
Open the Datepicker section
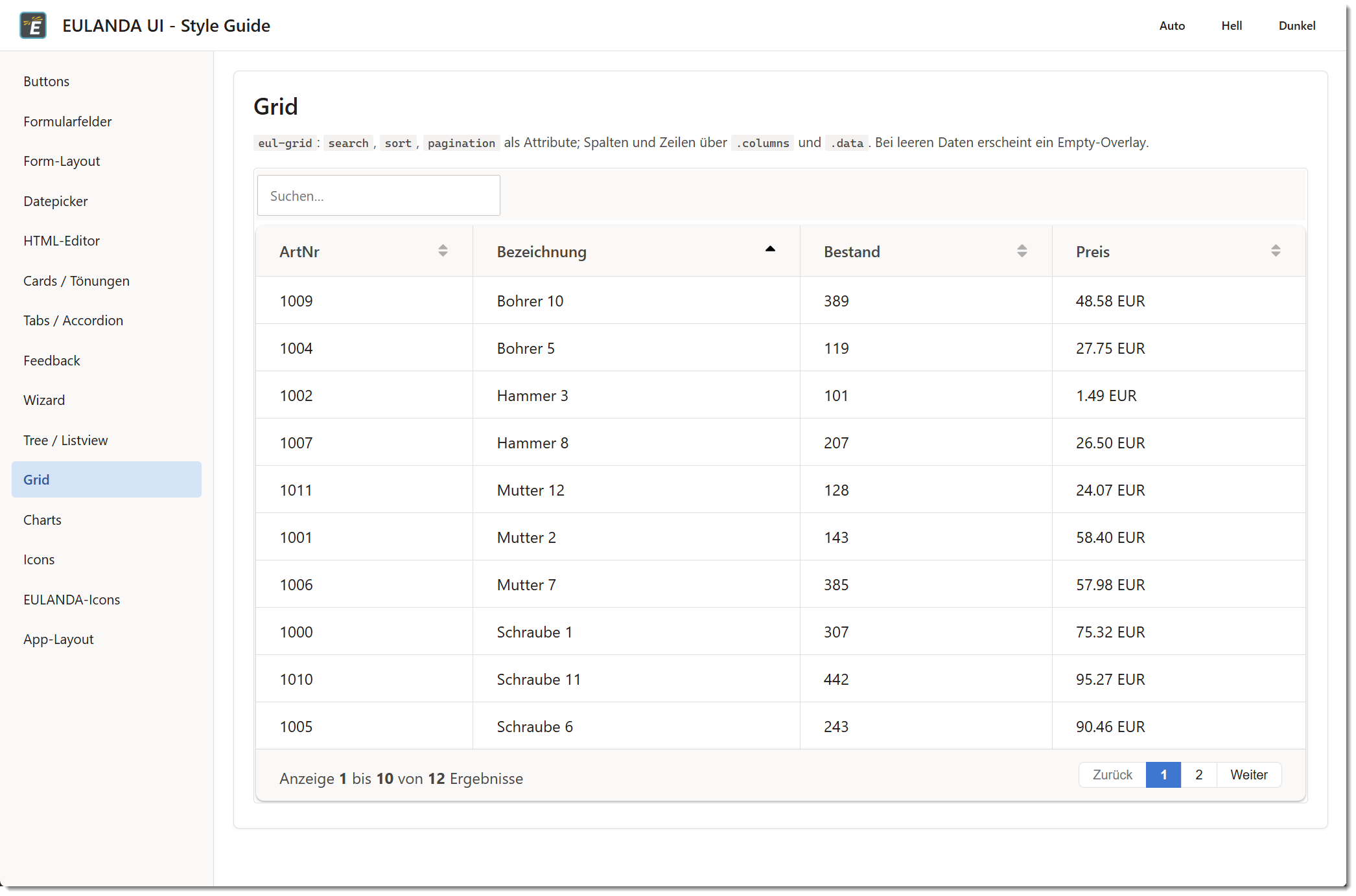(106, 201)
